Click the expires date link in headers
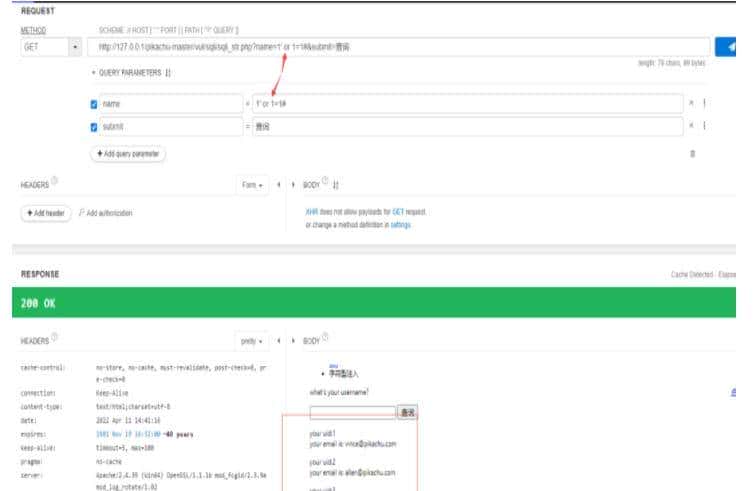The height and width of the screenshot is (491, 756). pos(128,435)
